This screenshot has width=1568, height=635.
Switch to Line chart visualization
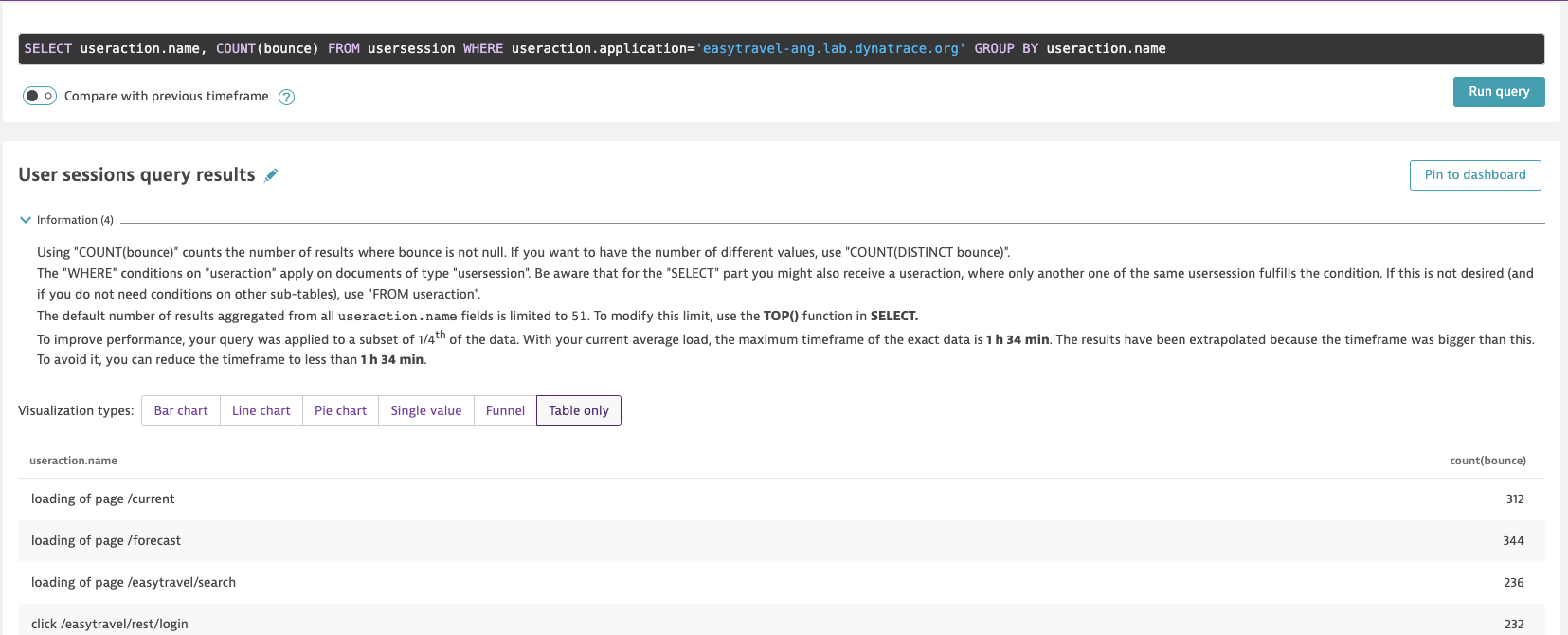click(x=261, y=410)
